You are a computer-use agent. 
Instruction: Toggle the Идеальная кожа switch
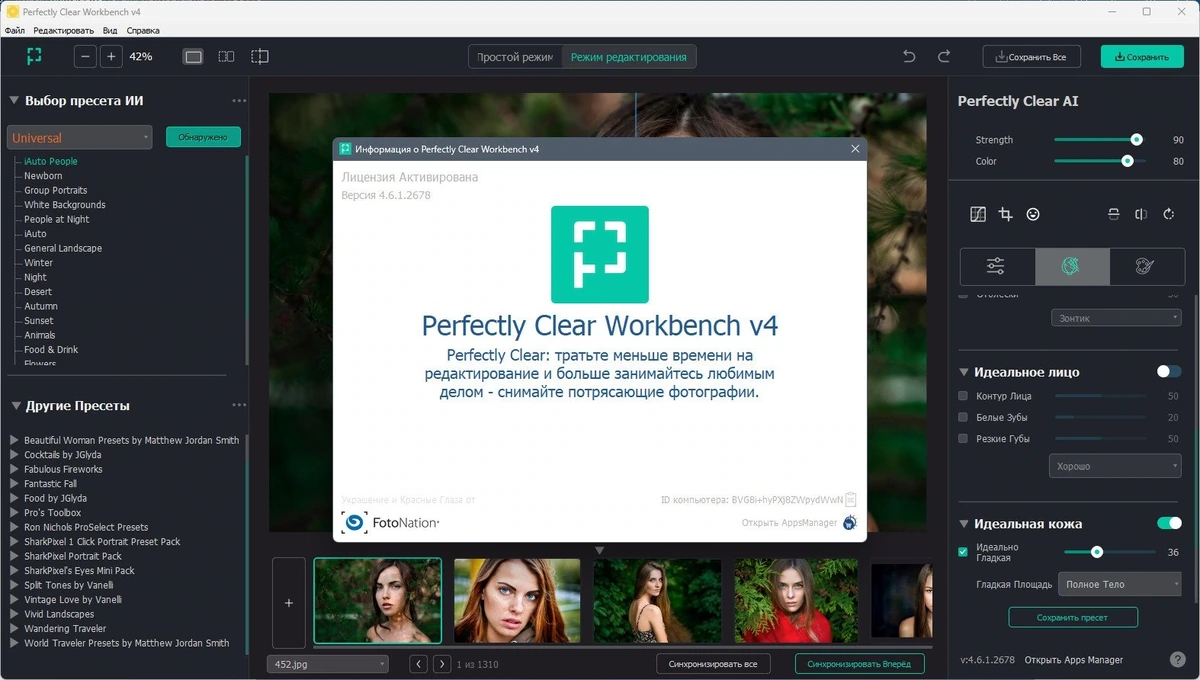tap(1169, 523)
